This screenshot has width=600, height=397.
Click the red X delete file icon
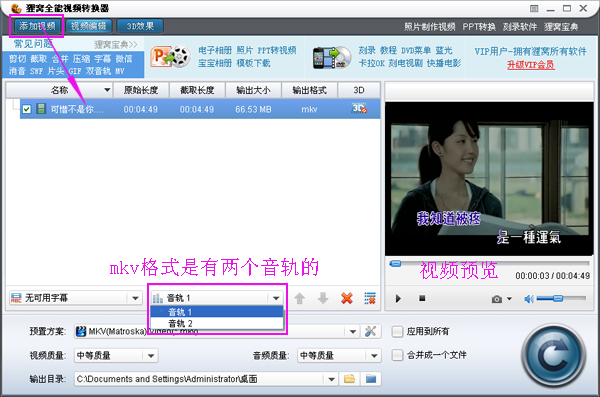[347, 298]
